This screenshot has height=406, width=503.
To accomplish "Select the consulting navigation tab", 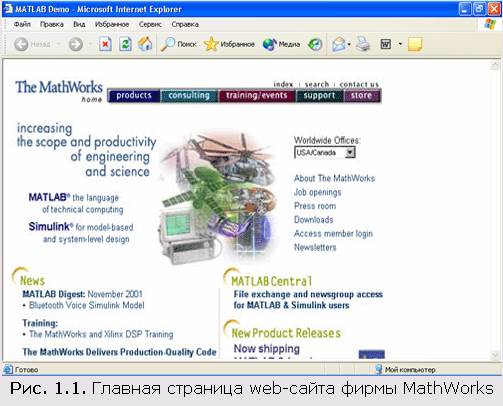I will click(189, 96).
